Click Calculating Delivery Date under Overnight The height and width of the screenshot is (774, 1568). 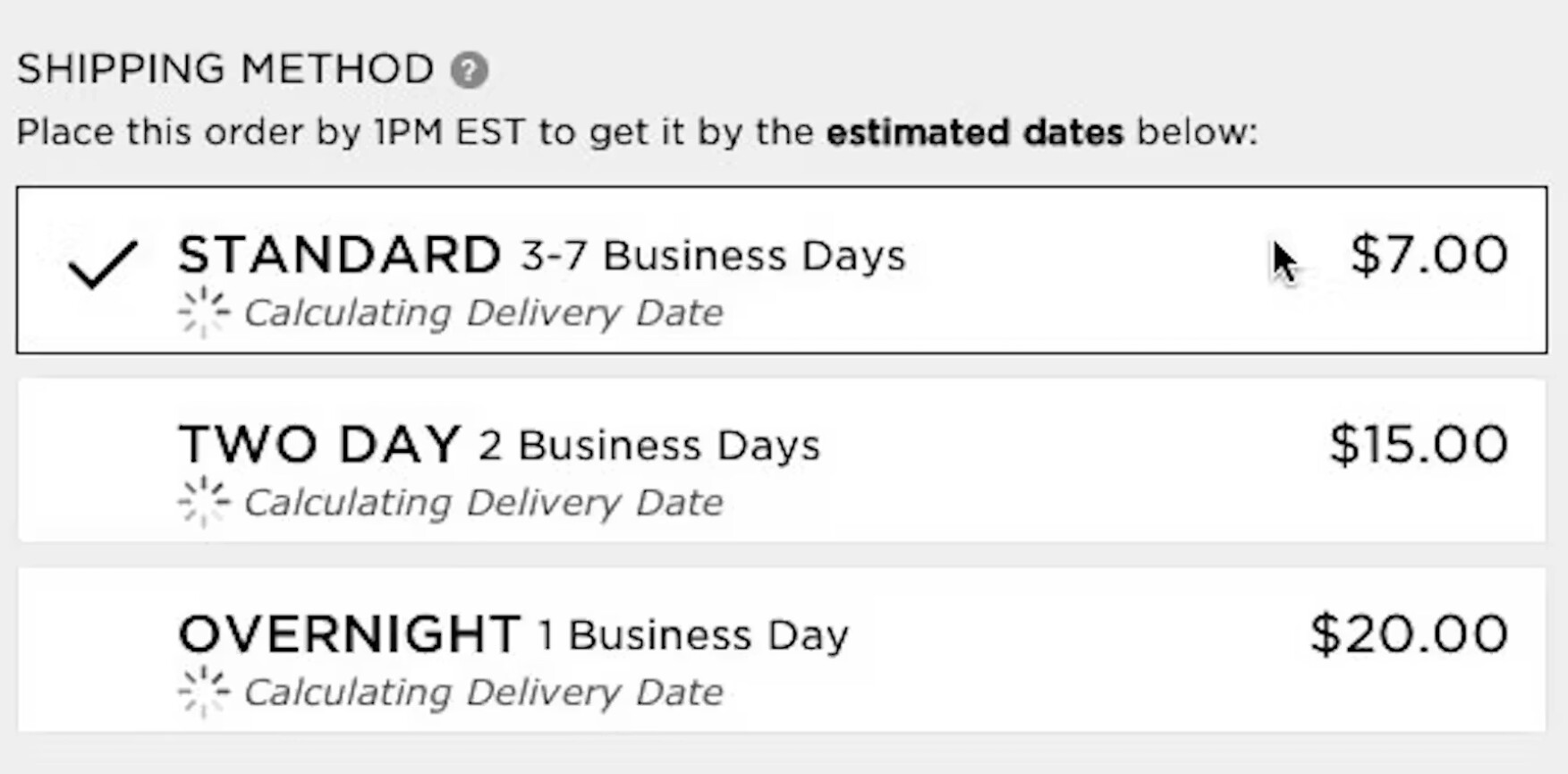[483, 693]
